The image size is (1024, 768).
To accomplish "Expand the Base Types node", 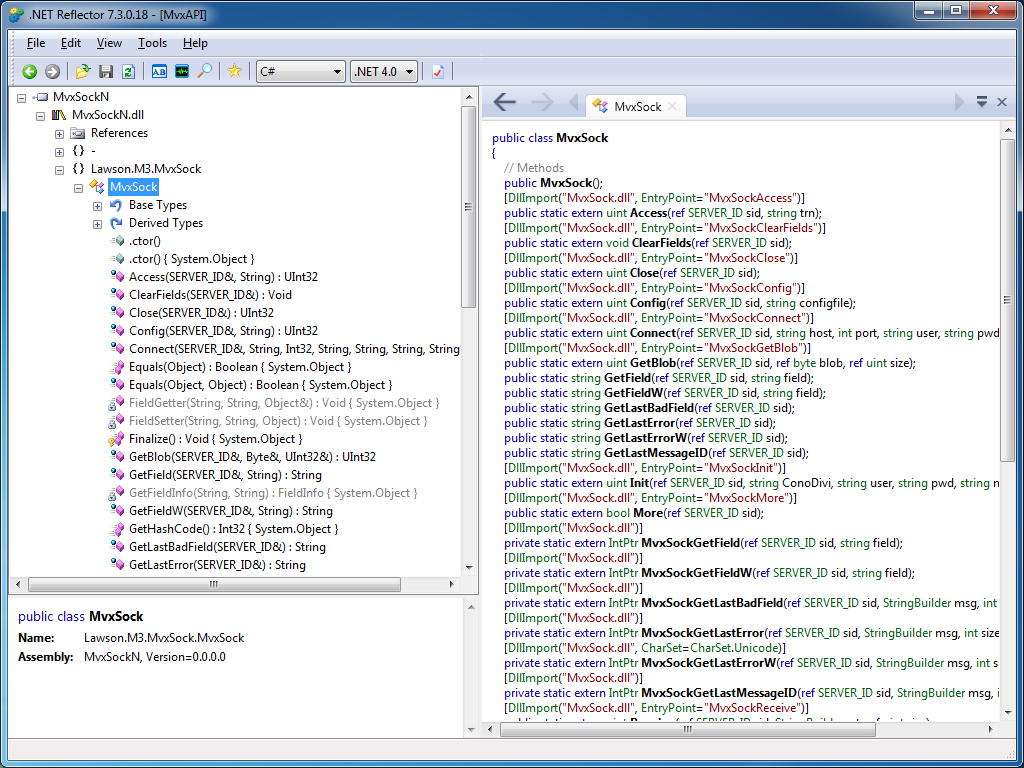I will pyautogui.click(x=97, y=206).
